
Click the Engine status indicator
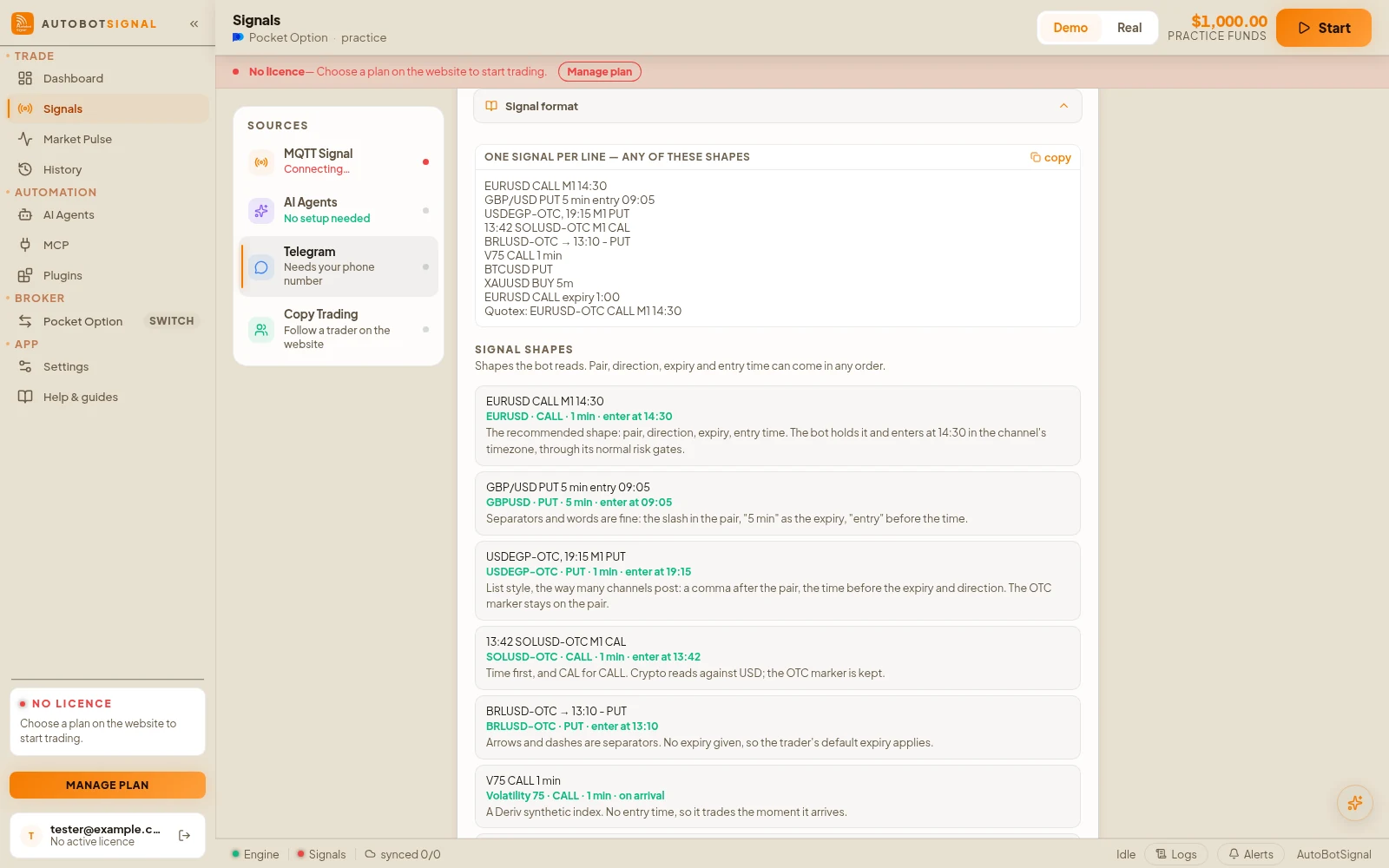click(255, 854)
